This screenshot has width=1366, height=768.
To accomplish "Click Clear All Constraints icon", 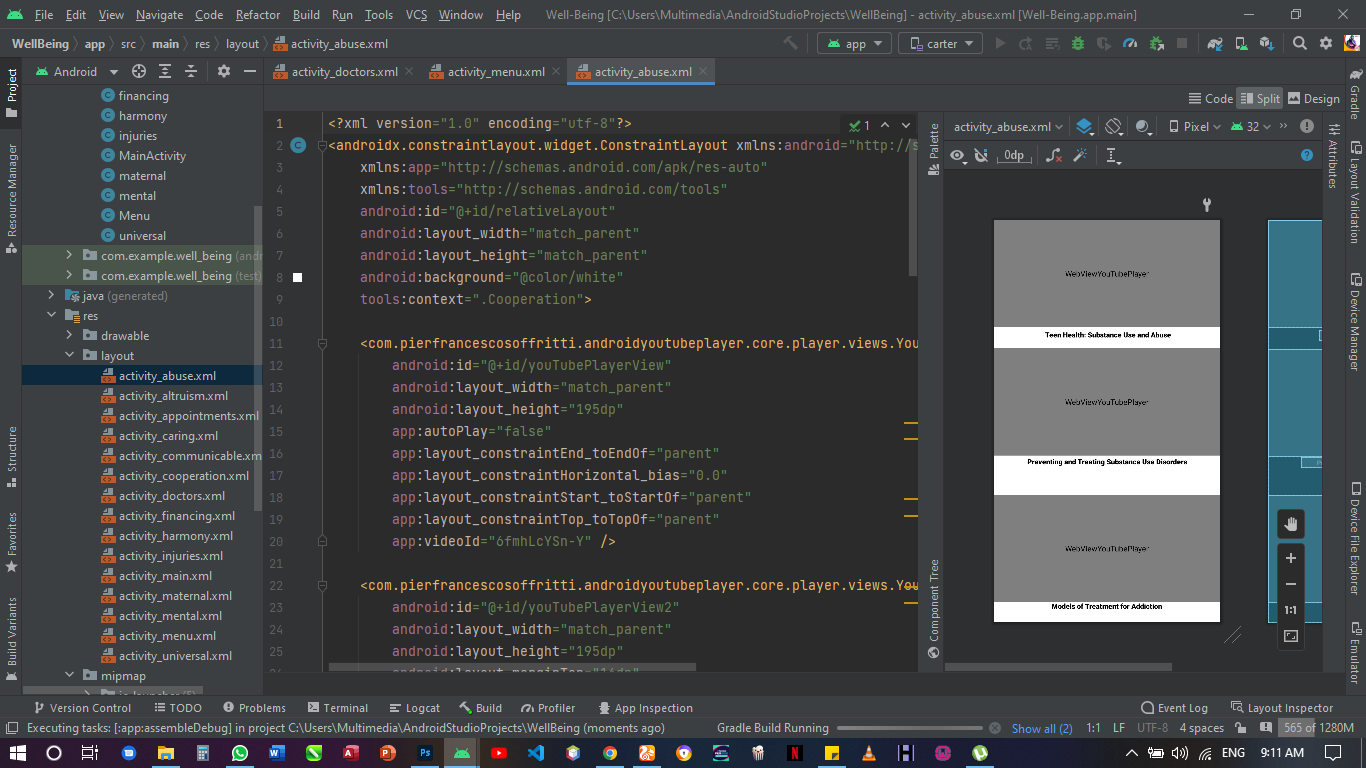I will pyautogui.click(x=1053, y=155).
